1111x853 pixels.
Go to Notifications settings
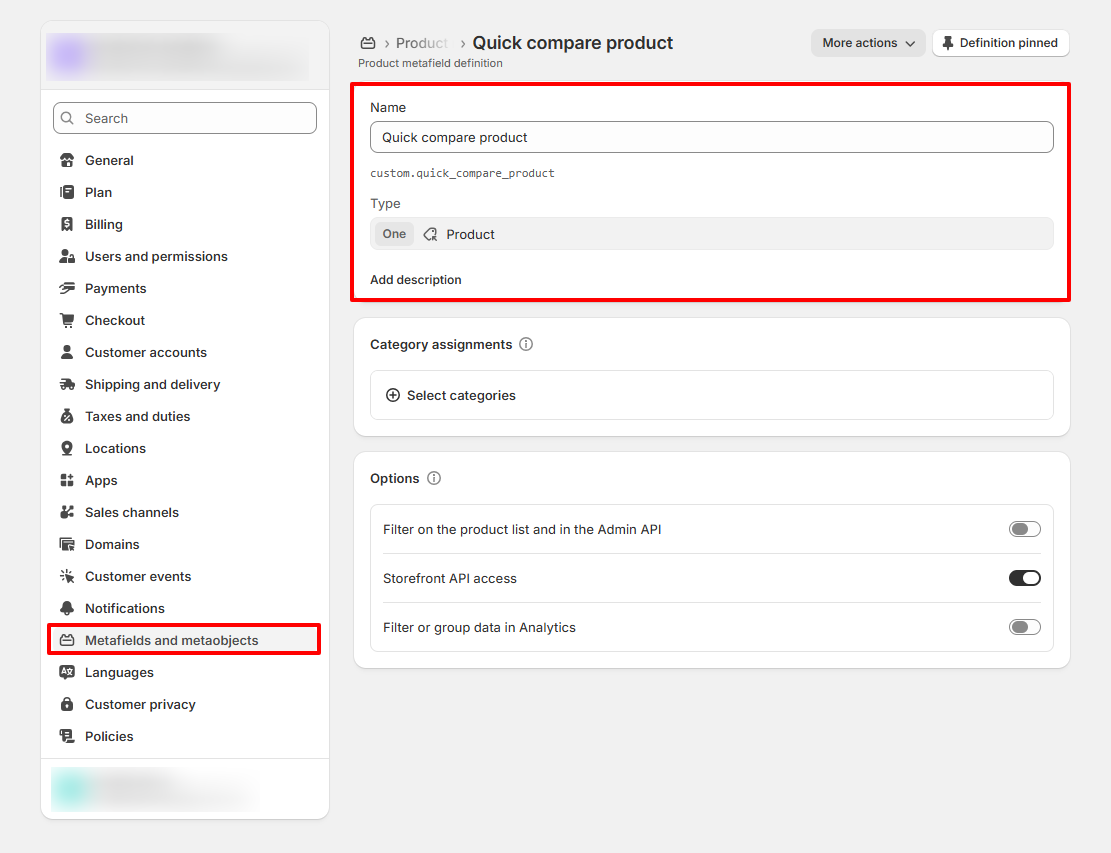184,608
